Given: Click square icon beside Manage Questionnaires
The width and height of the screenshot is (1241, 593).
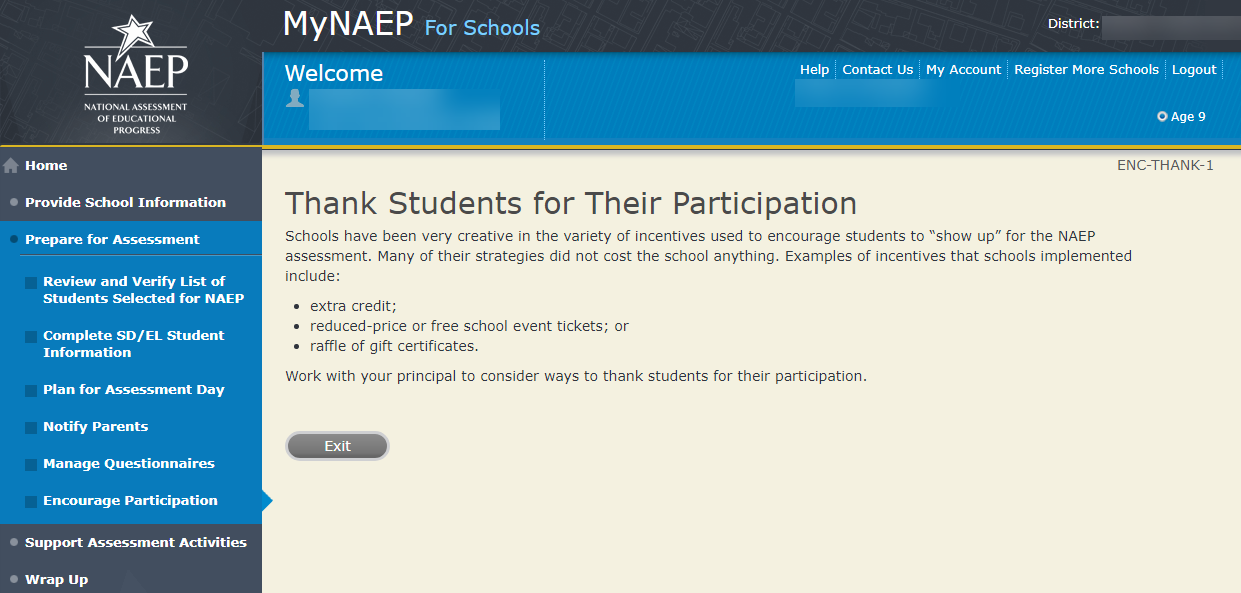Looking at the screenshot, I should coord(31,465).
